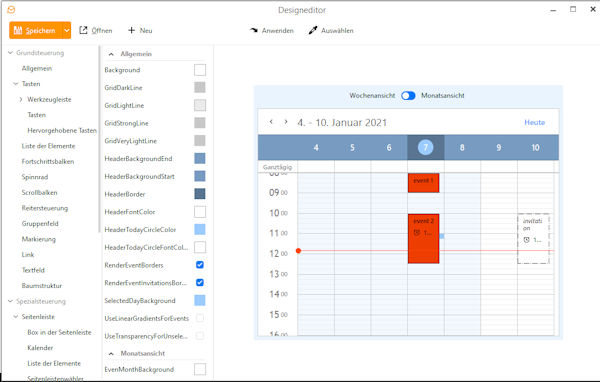The image size is (600, 382).
Task: Select the Auswählen eyedropper tool
Action: [x=331, y=30]
